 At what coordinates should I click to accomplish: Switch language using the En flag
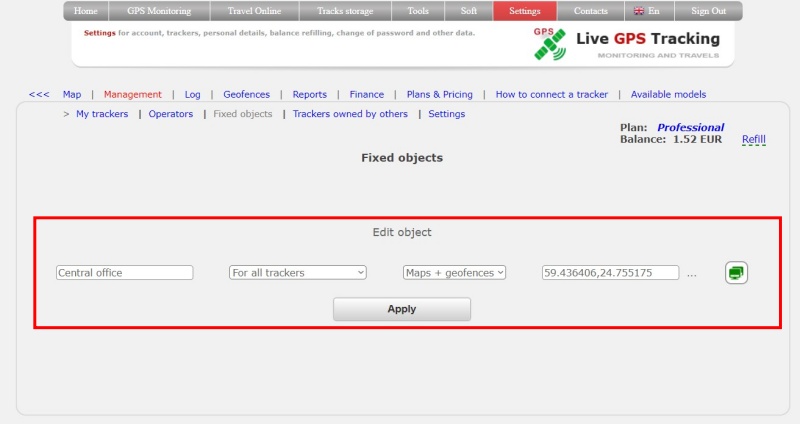646,11
